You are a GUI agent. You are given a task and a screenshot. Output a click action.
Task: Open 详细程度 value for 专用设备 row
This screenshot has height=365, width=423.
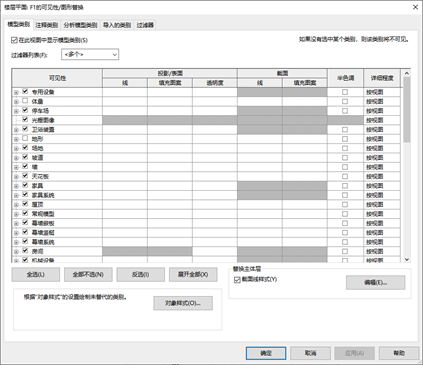point(382,92)
